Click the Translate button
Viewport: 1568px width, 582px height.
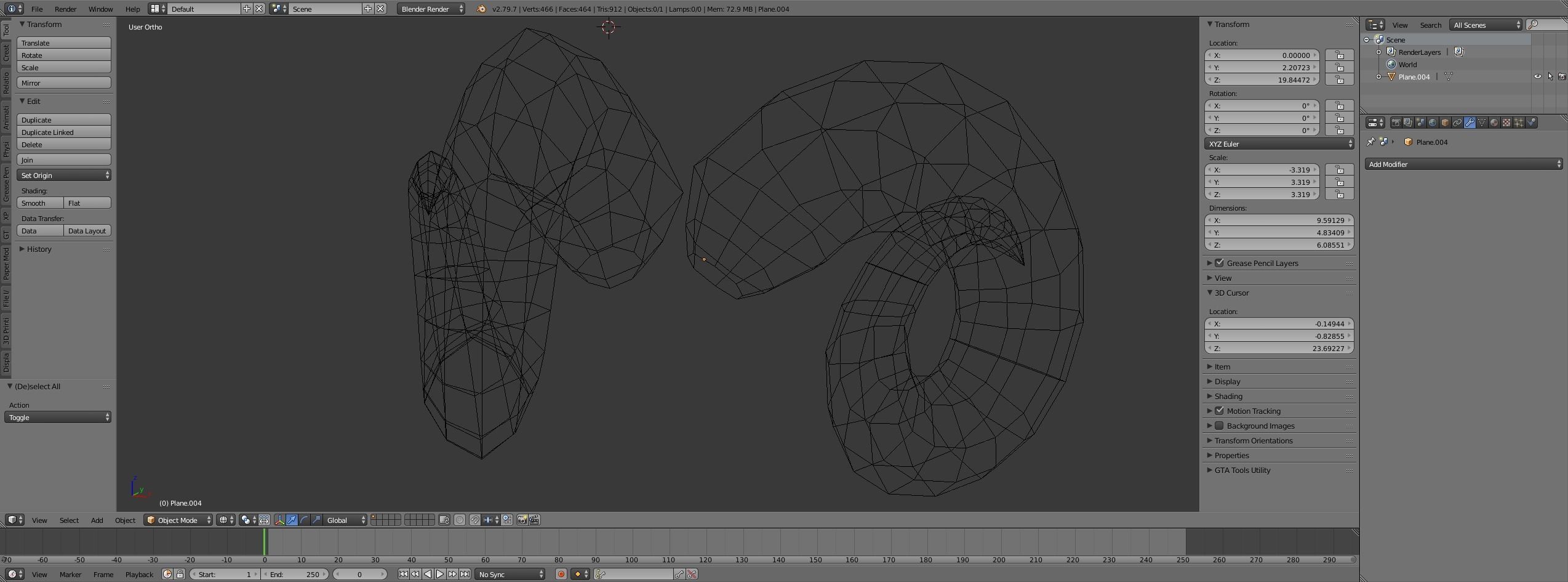(x=64, y=43)
